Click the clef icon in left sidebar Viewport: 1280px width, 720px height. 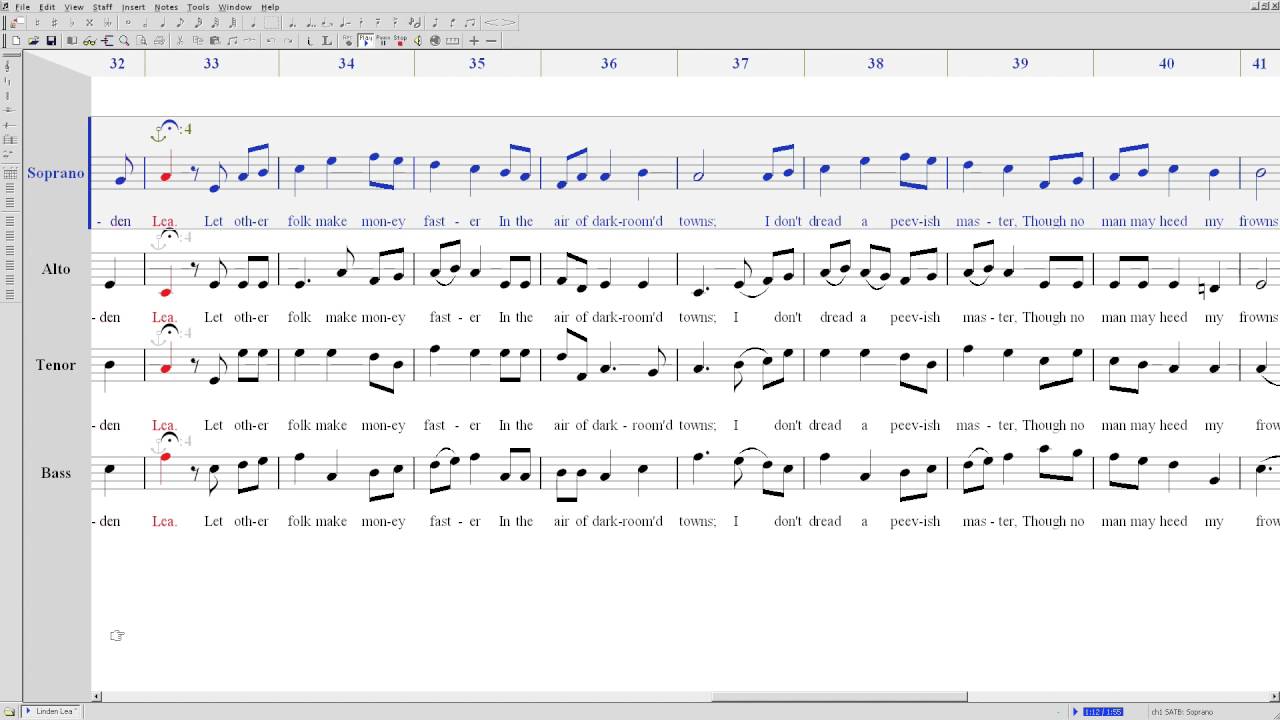tap(8, 66)
